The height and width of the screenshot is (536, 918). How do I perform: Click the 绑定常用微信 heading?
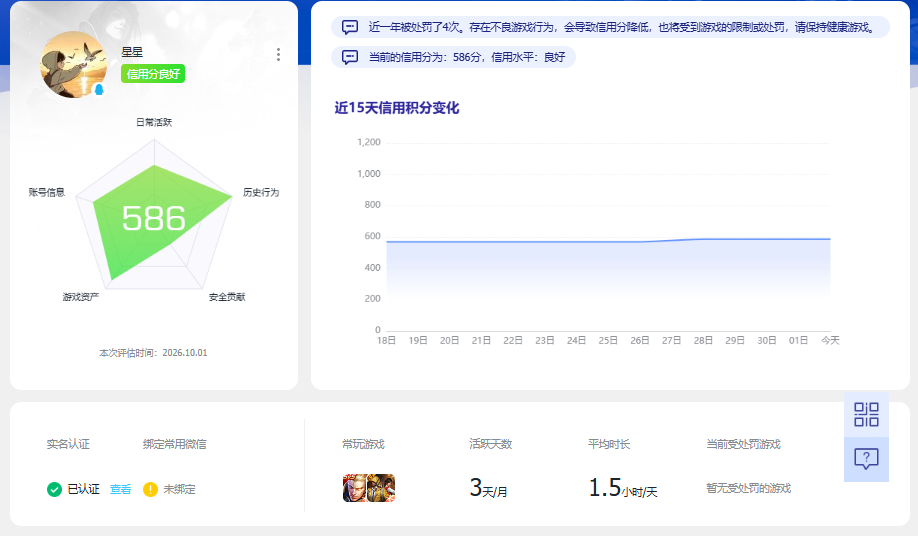pos(174,444)
